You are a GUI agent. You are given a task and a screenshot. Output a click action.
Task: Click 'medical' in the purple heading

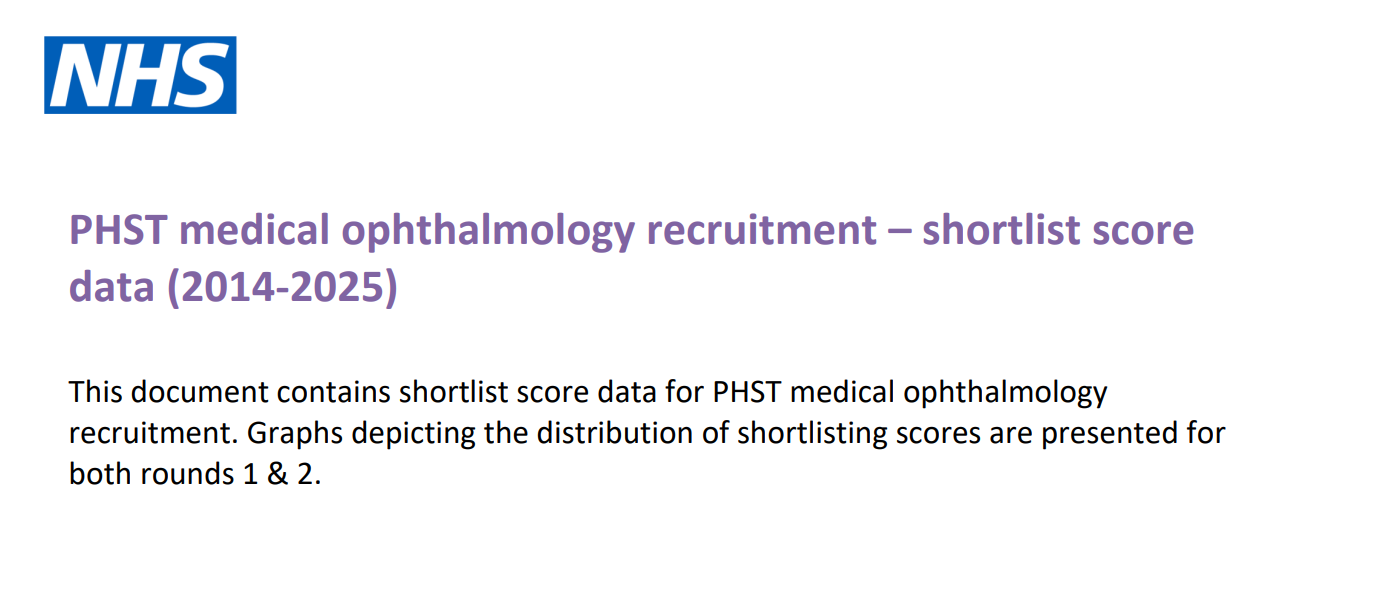[x=254, y=231]
